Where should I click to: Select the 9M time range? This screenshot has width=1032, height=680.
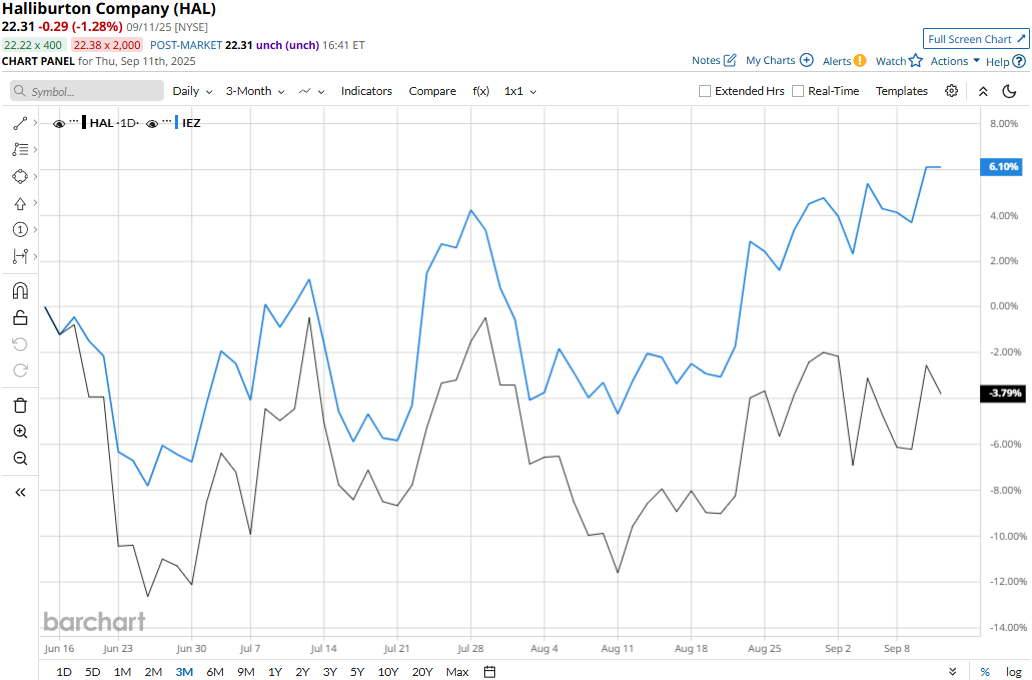(245, 671)
